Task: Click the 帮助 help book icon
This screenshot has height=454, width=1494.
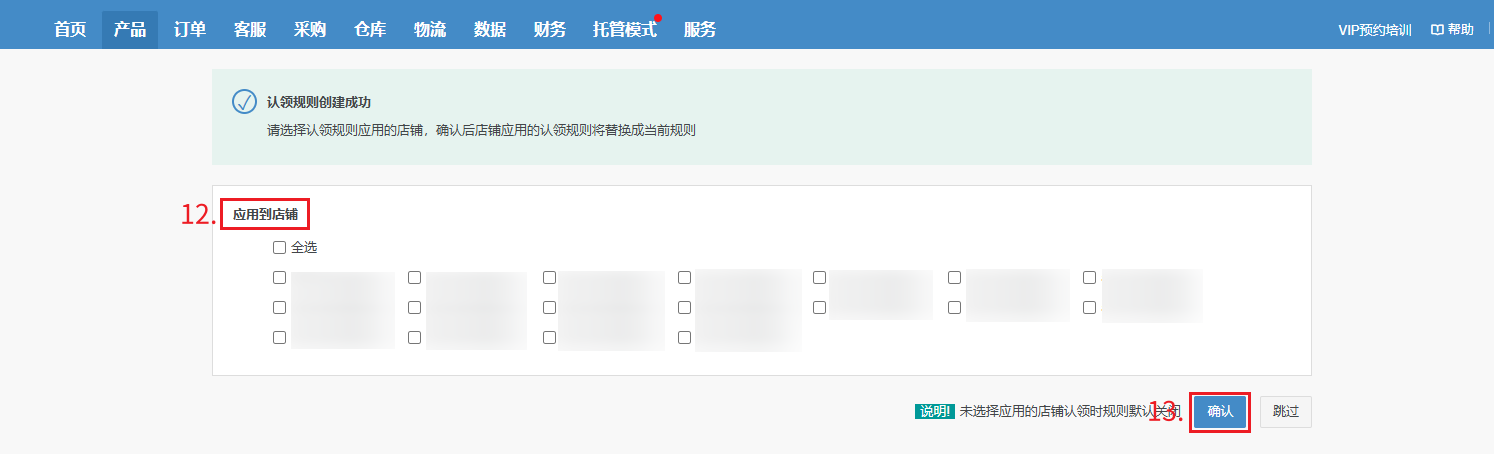Action: [1437, 30]
